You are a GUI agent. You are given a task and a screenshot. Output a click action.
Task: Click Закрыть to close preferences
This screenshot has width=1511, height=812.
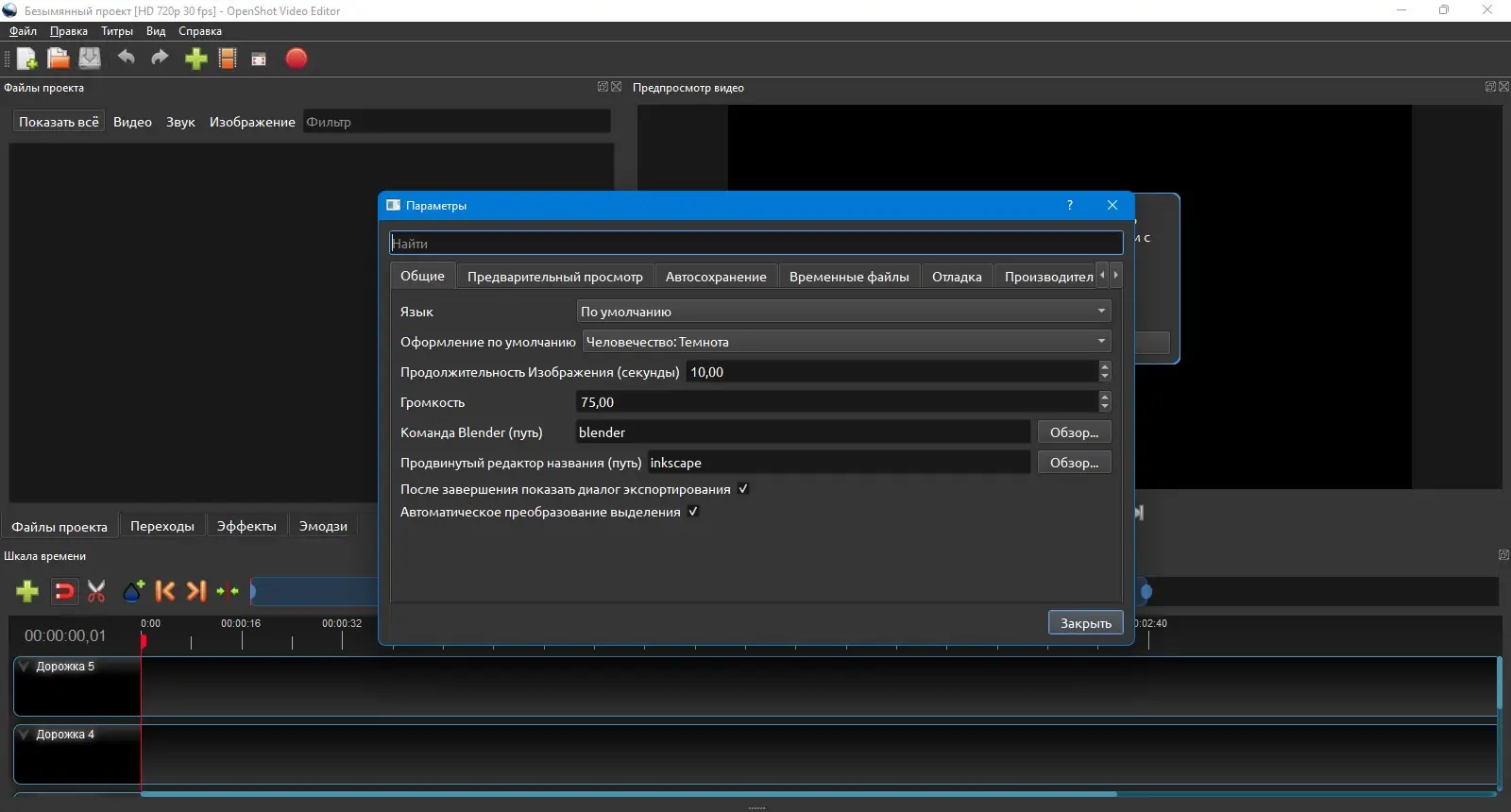1086,623
